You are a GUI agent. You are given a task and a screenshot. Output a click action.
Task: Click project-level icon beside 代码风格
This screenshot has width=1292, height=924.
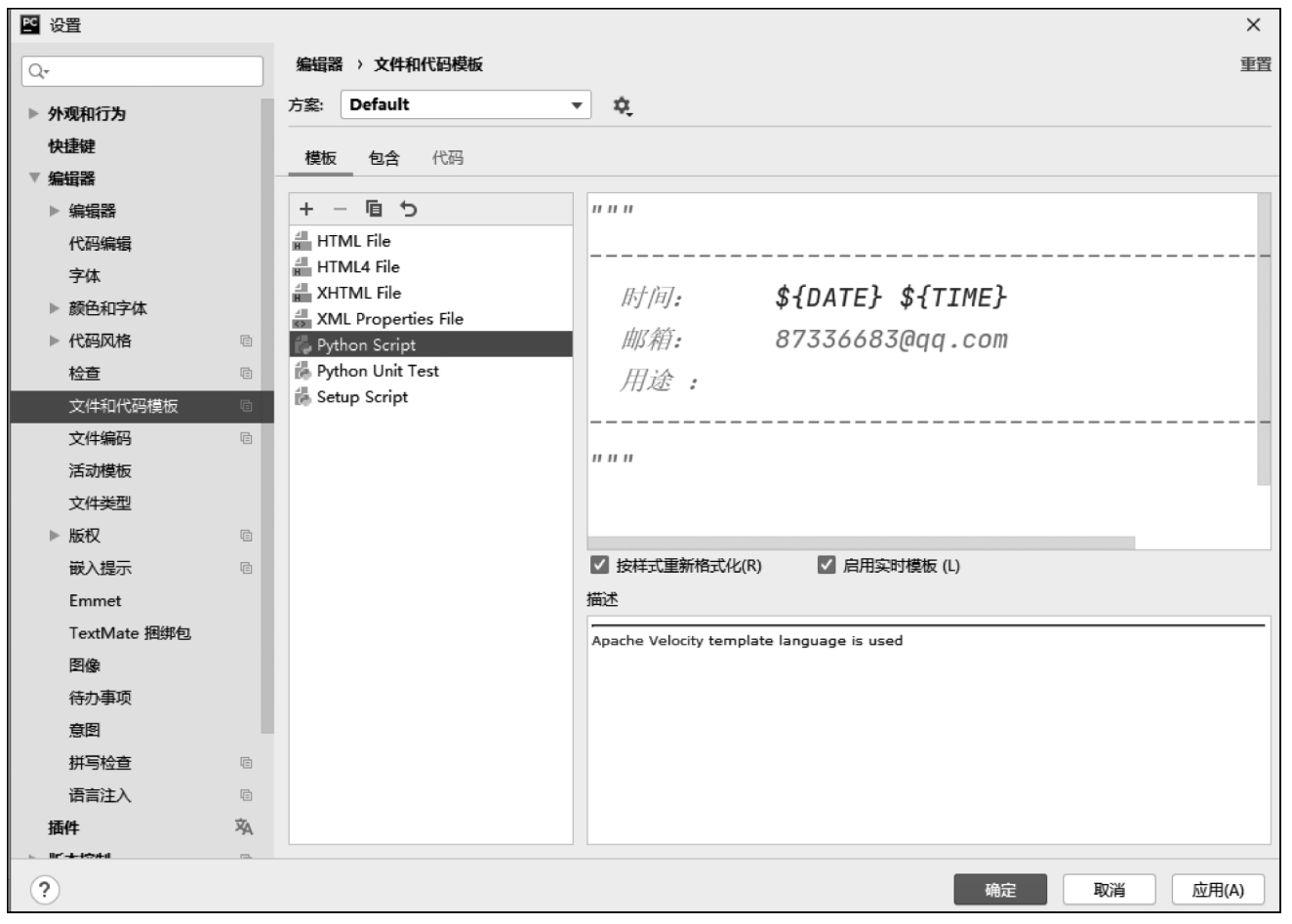click(246, 341)
